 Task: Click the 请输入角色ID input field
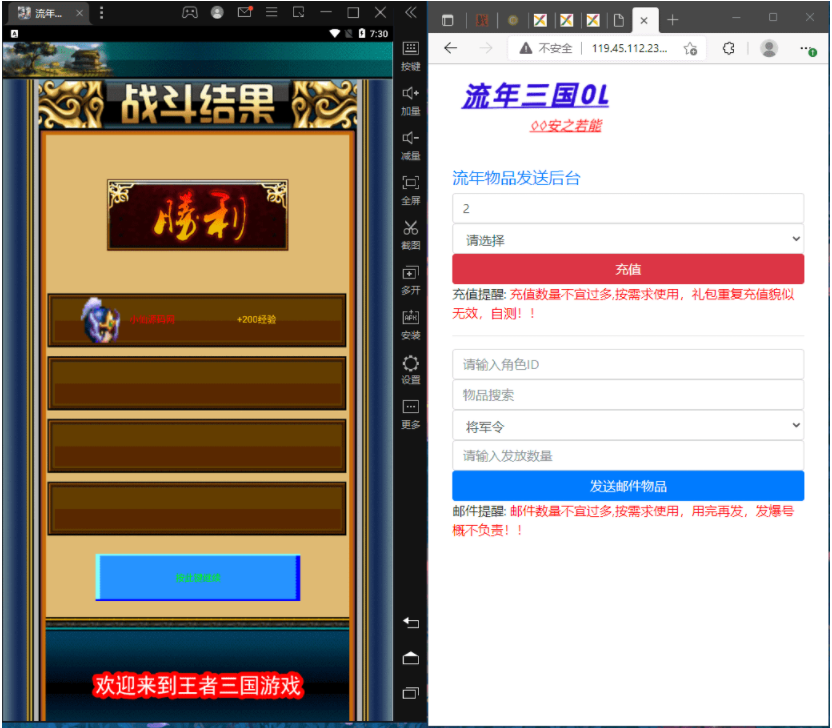[627, 365]
